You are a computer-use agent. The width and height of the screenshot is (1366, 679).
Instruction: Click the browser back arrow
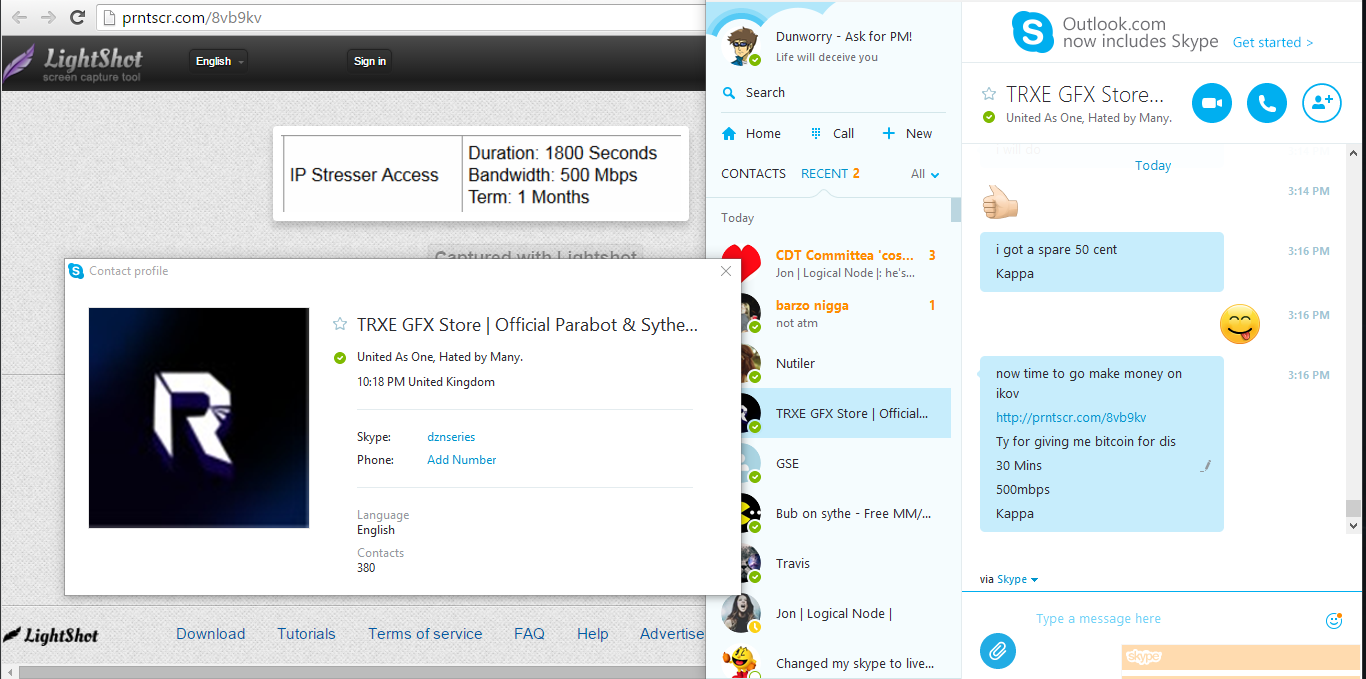pyautogui.click(x=19, y=17)
